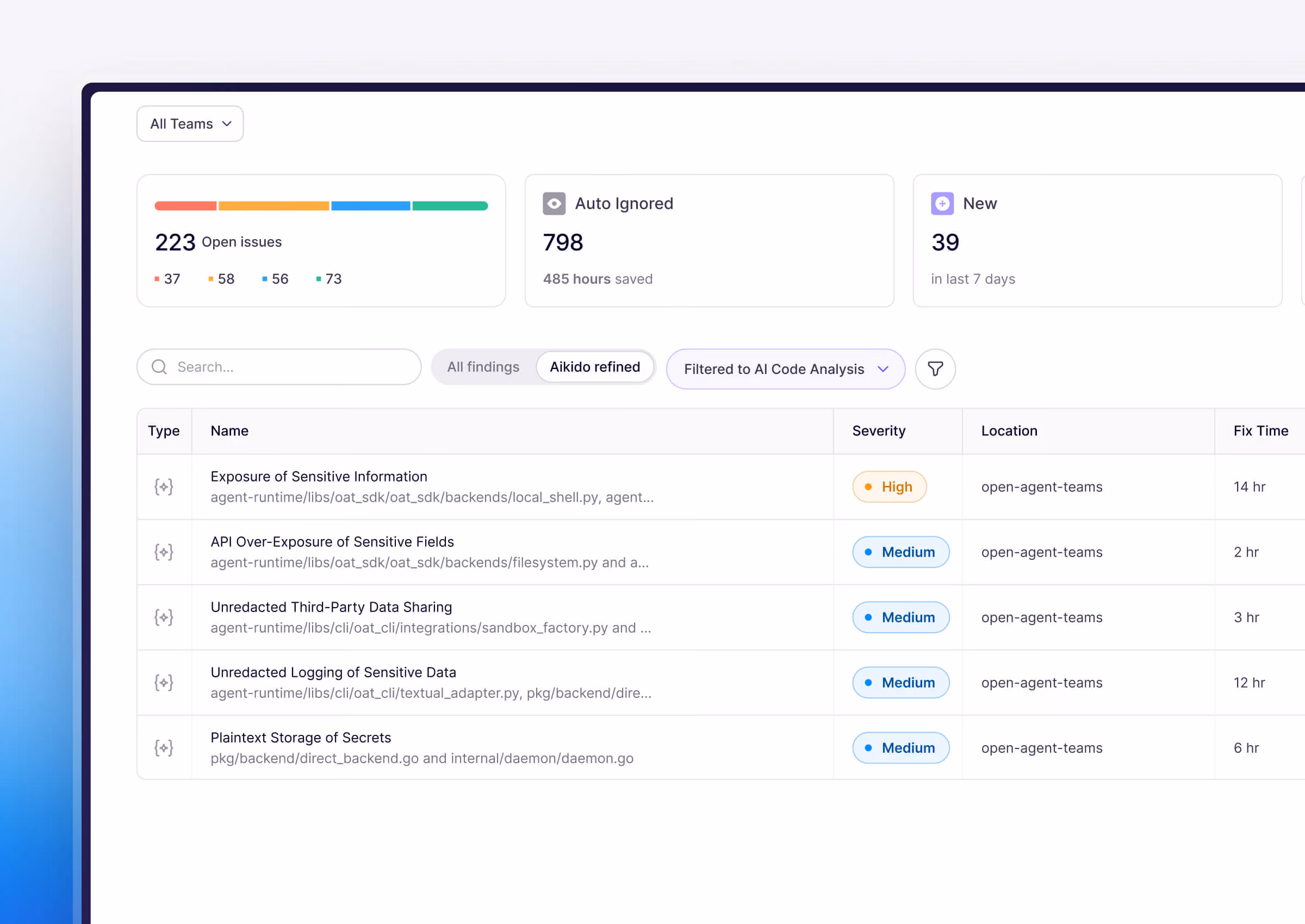
Task: Click open-agent-teams location in Plaintext Storage row
Action: click(x=1041, y=747)
